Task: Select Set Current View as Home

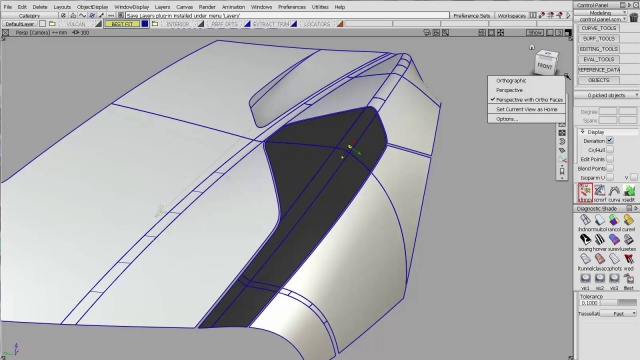Action: [527, 109]
